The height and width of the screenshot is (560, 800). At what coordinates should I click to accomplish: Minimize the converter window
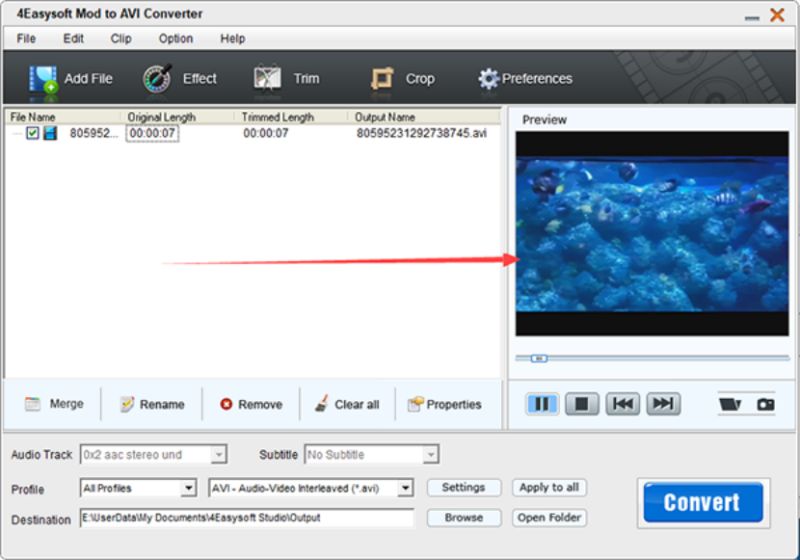(x=752, y=18)
